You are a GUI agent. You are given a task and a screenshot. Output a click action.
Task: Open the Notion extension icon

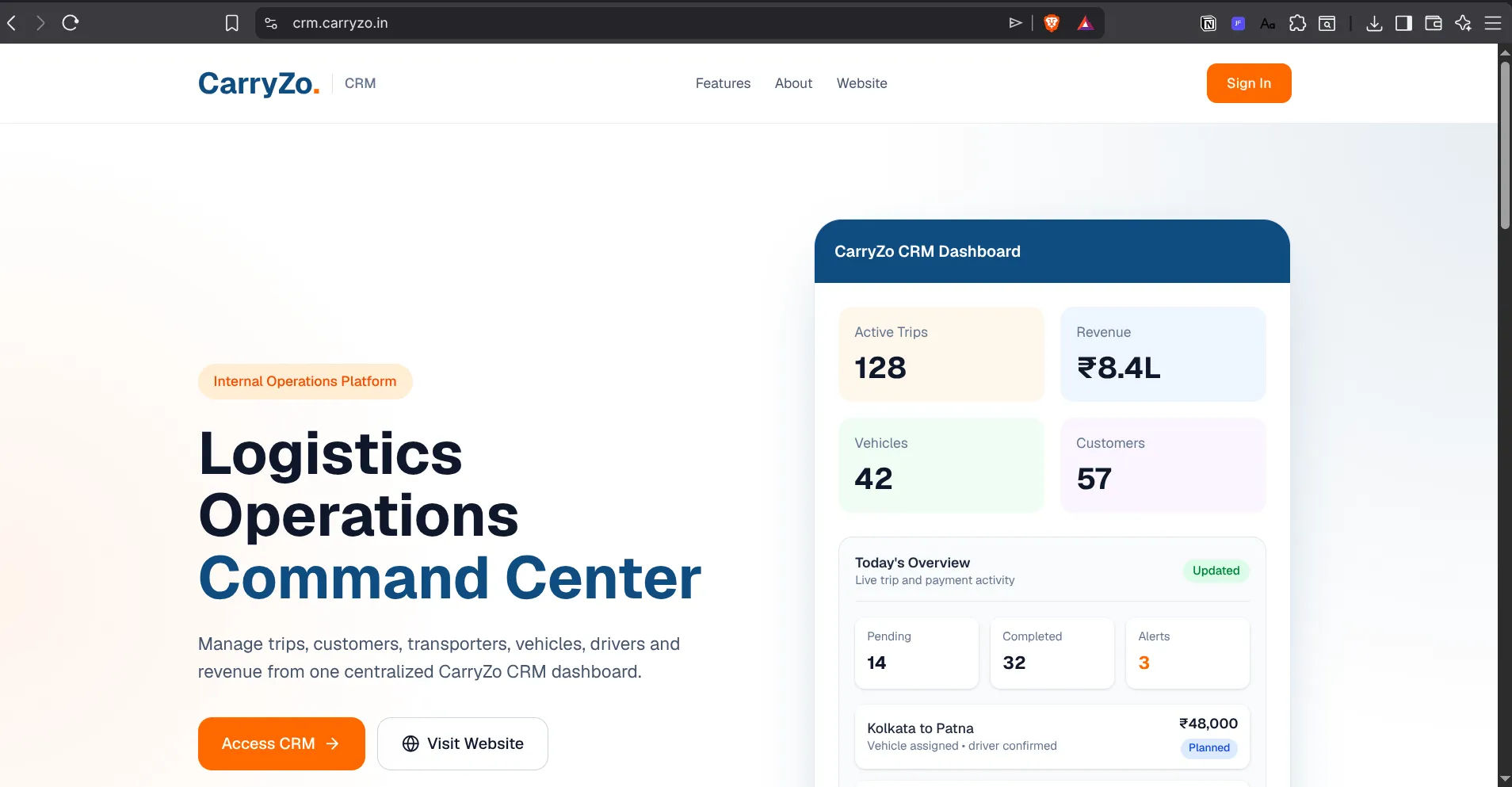pyautogui.click(x=1208, y=23)
